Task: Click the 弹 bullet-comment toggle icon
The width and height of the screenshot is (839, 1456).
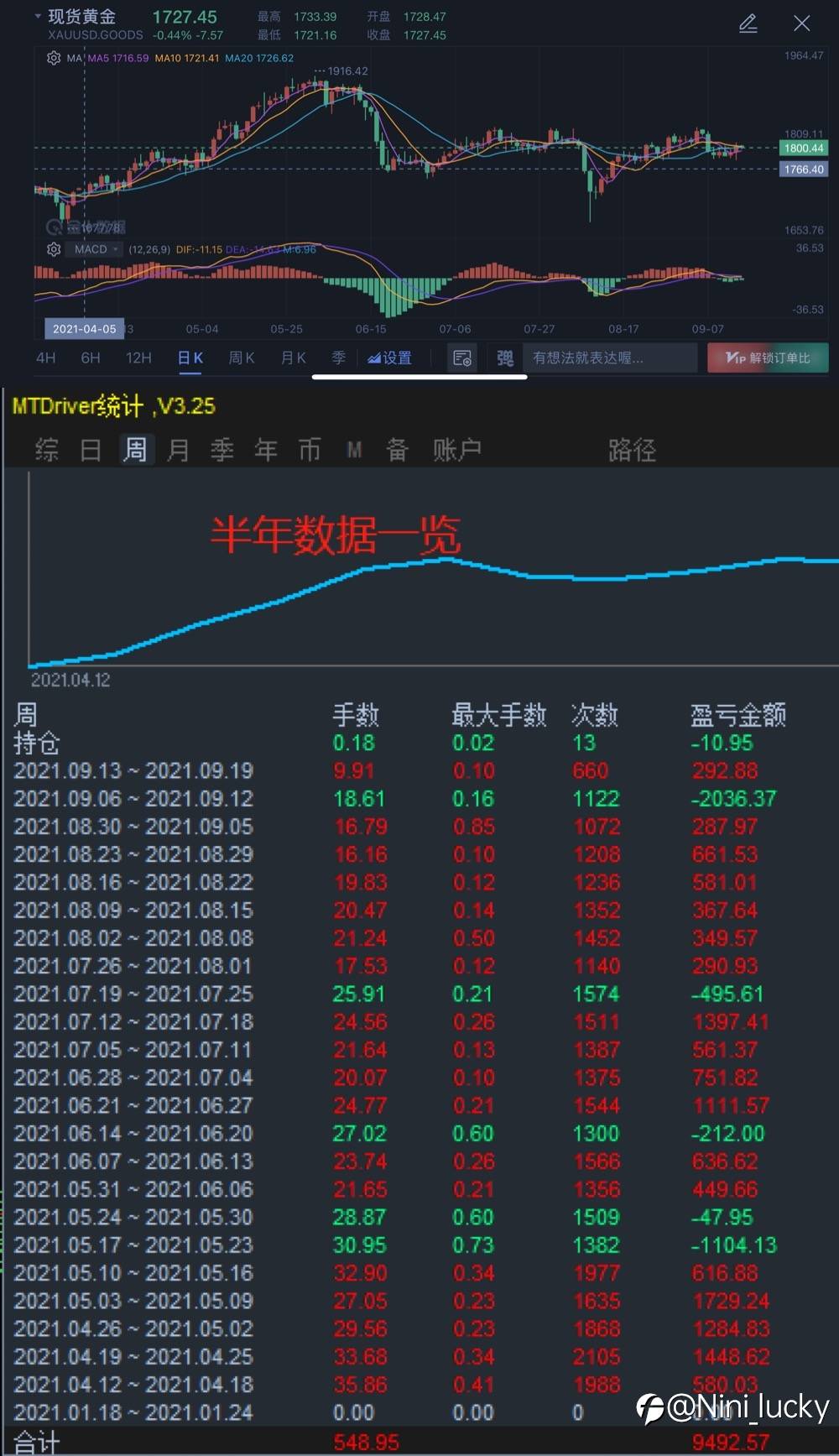Action: [505, 358]
